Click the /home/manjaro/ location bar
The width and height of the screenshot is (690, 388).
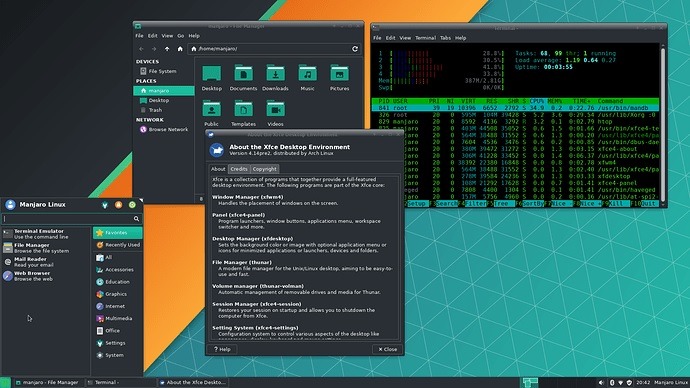[x=275, y=49]
